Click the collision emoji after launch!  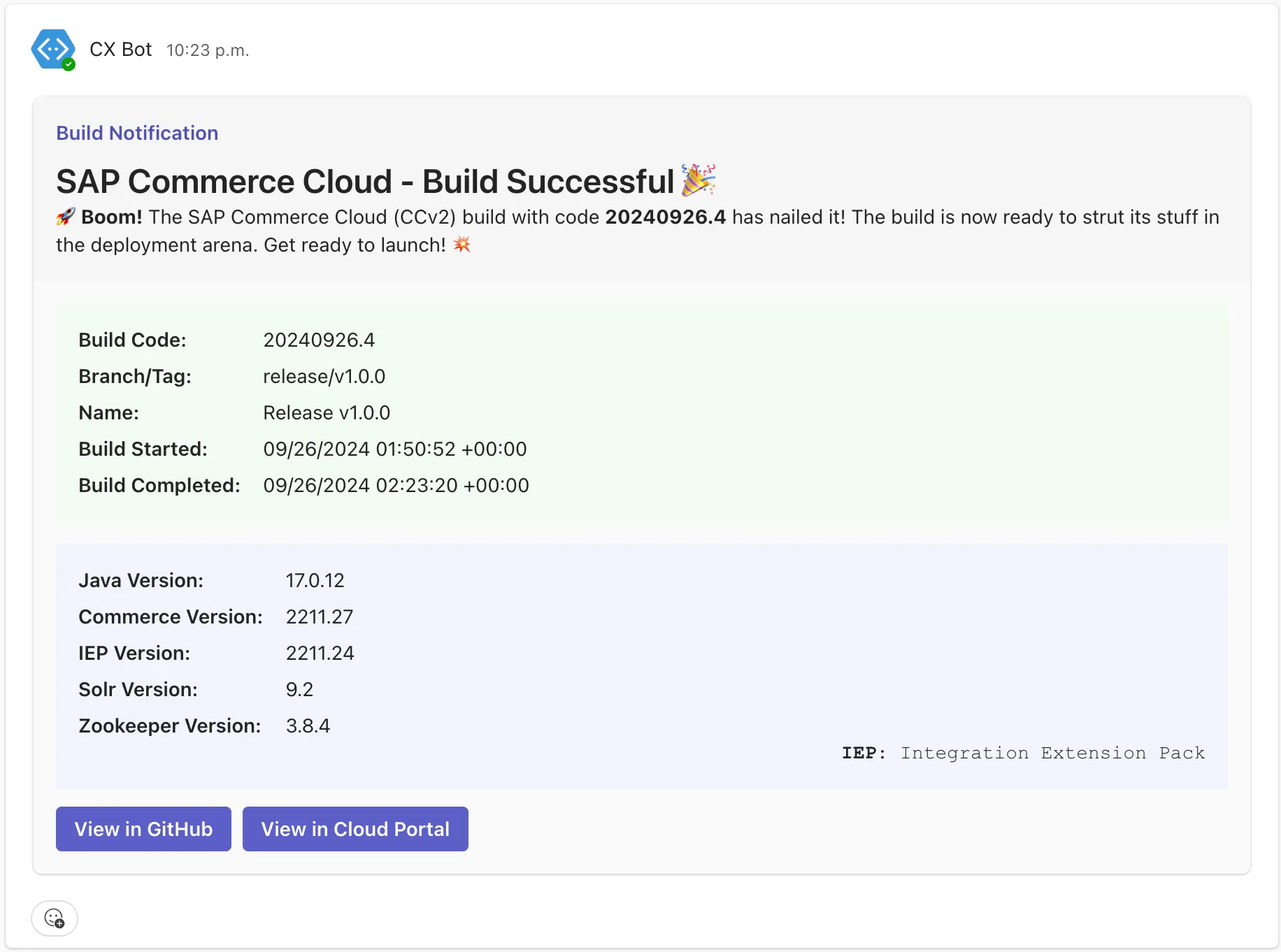tap(462, 245)
